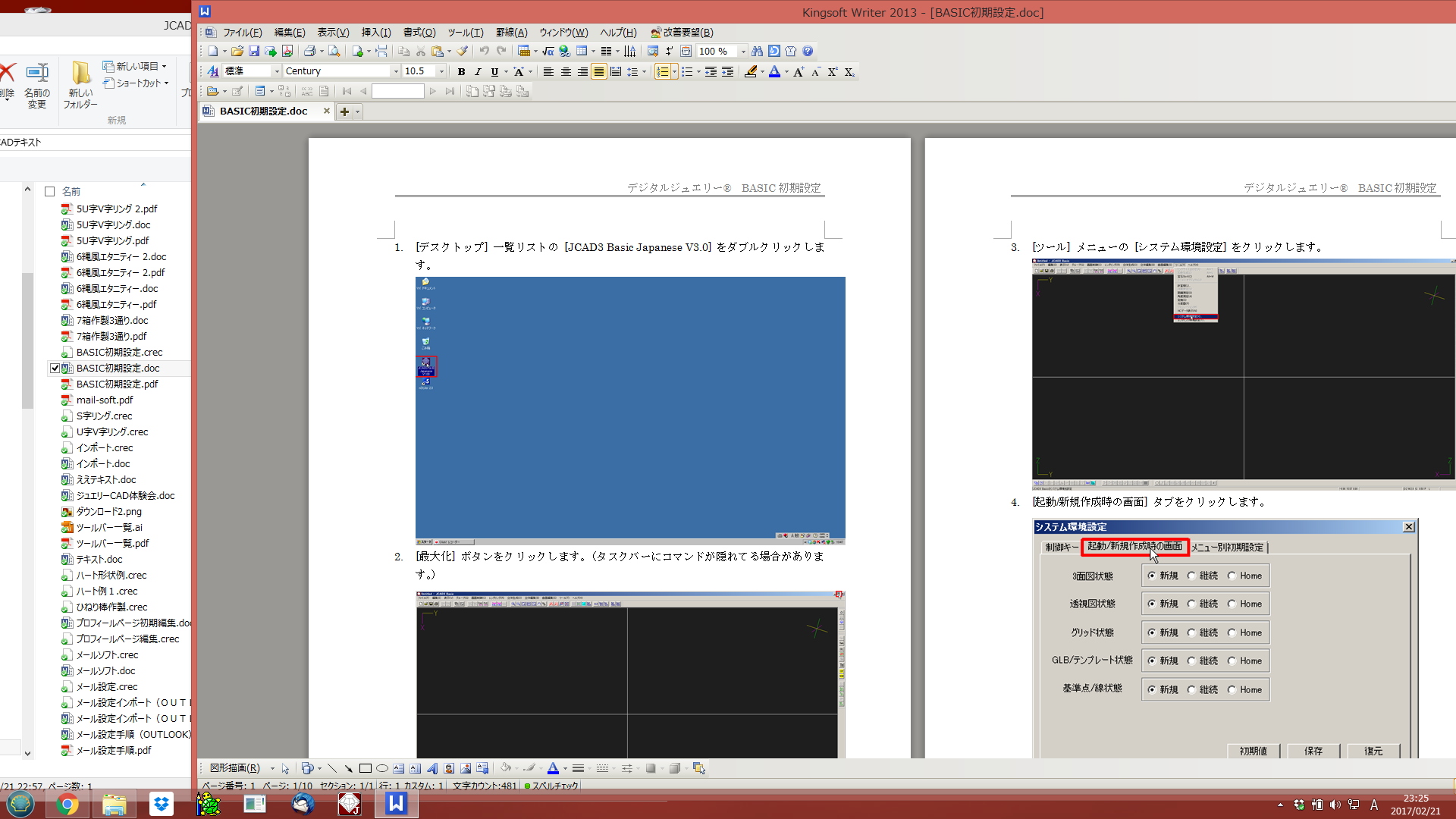Increase the paragraph indent
The width and height of the screenshot is (1456, 819).
click(x=727, y=72)
